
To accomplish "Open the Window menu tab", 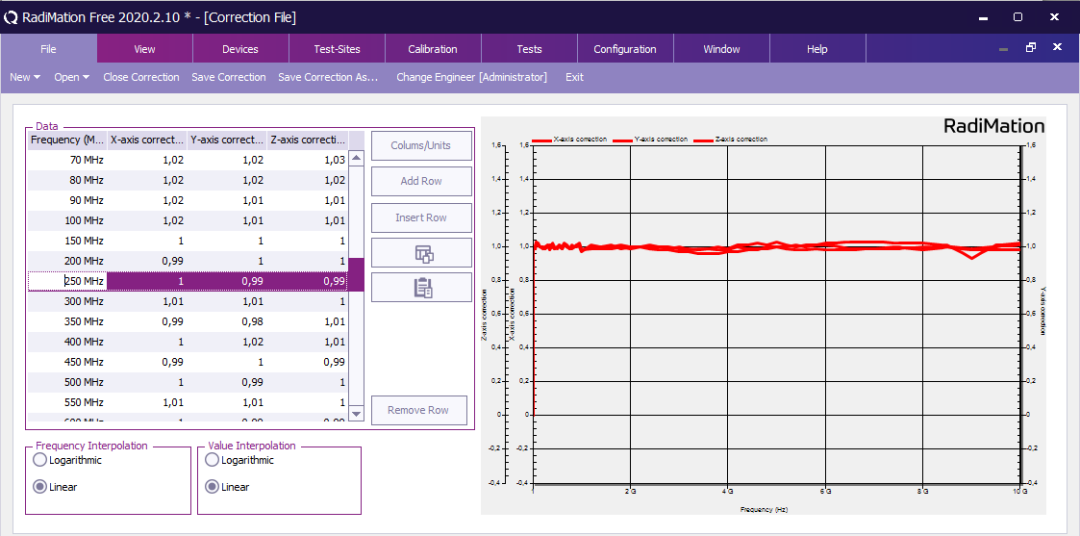I will pyautogui.click(x=721, y=49).
